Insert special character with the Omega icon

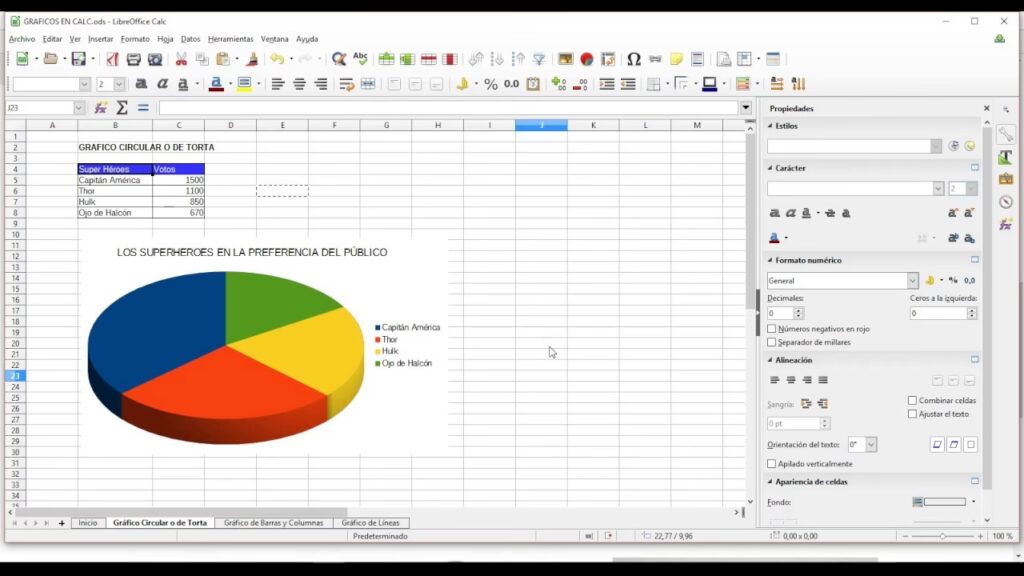[x=633, y=60]
